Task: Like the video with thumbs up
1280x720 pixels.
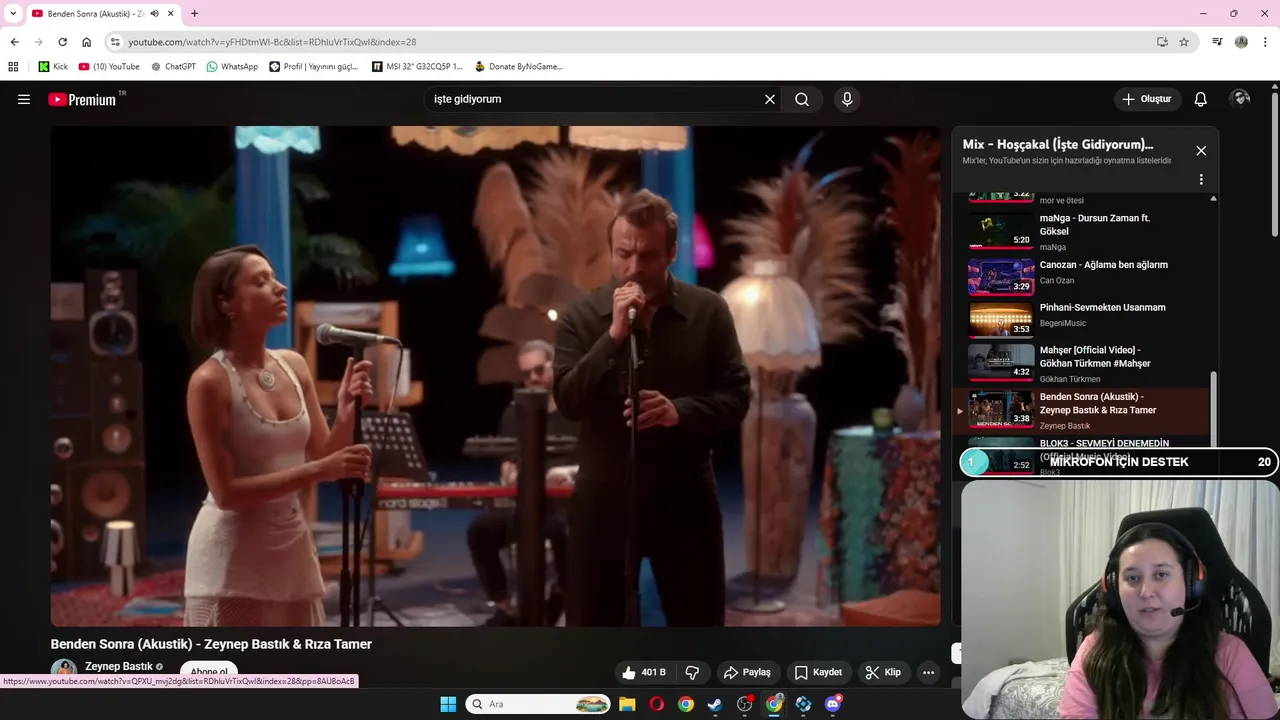Action: point(643,672)
